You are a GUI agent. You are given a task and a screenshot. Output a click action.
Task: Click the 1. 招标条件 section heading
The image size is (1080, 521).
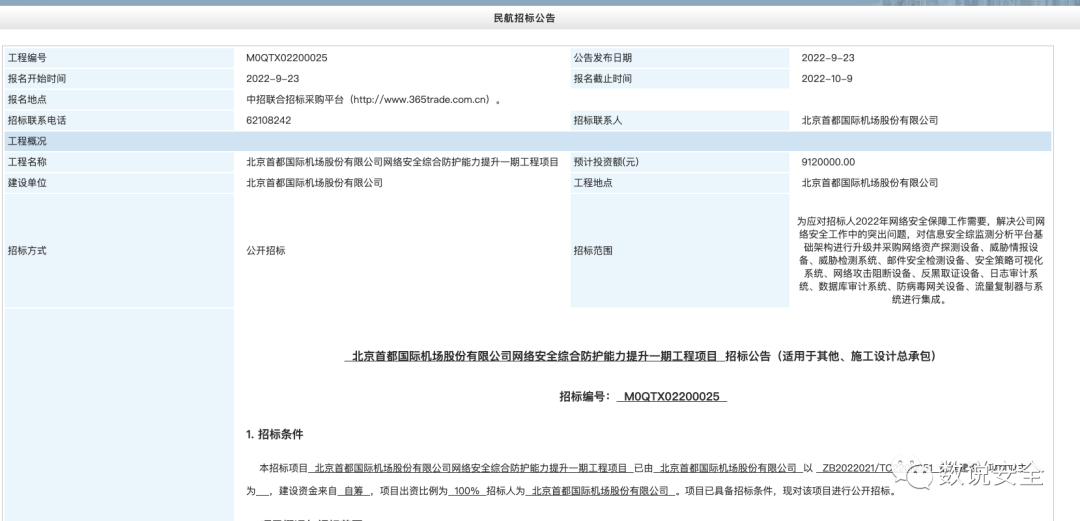click(274, 434)
